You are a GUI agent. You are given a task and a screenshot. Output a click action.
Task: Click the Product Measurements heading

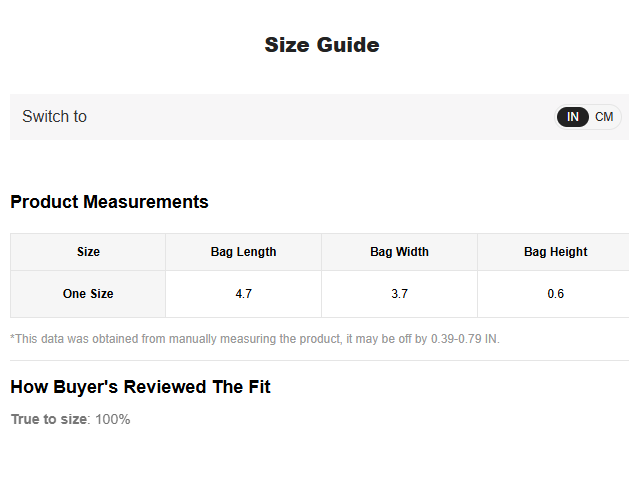(110, 201)
